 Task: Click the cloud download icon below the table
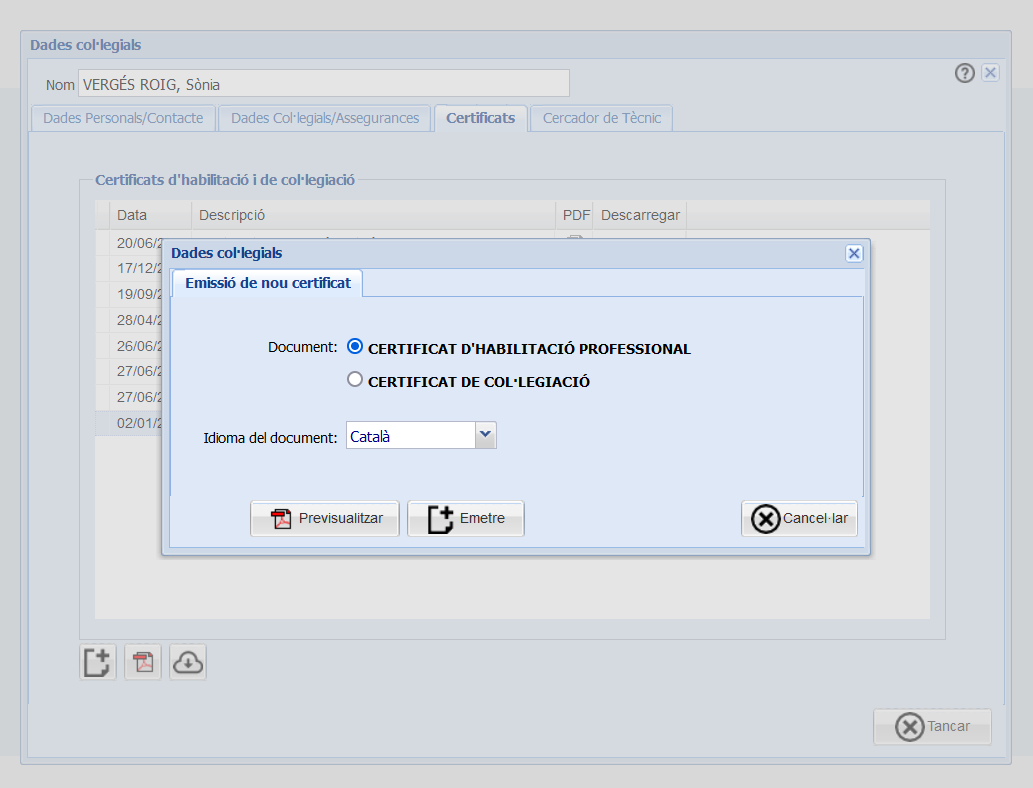point(188,662)
